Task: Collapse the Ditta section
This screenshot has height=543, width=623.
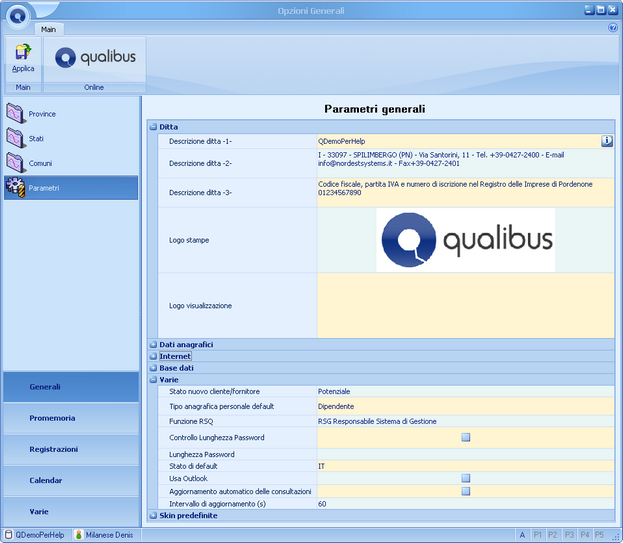Action: 153,127
